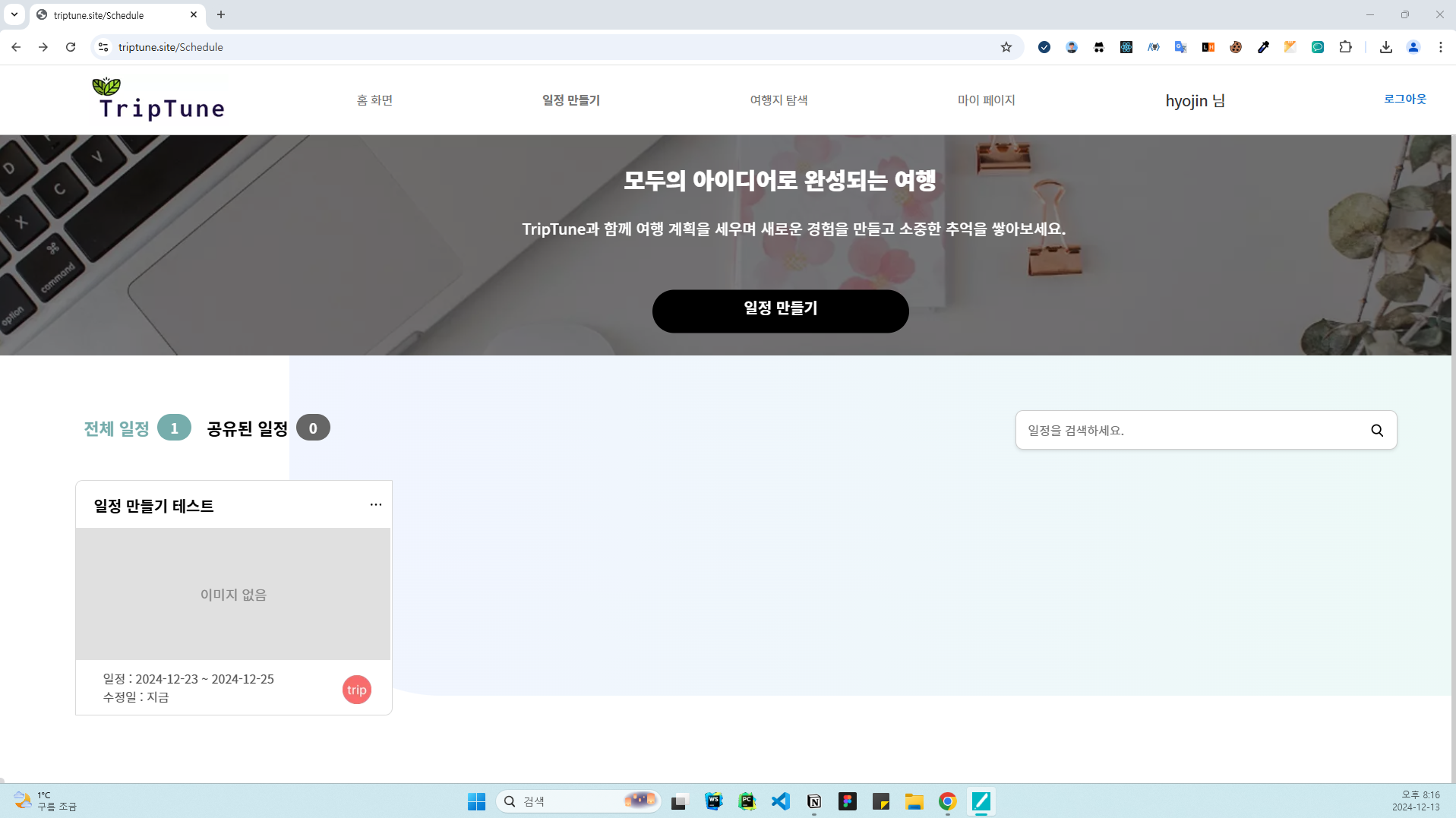Open the Chrome tab search dropdown arrow
1456x818 pixels.
tap(14, 14)
